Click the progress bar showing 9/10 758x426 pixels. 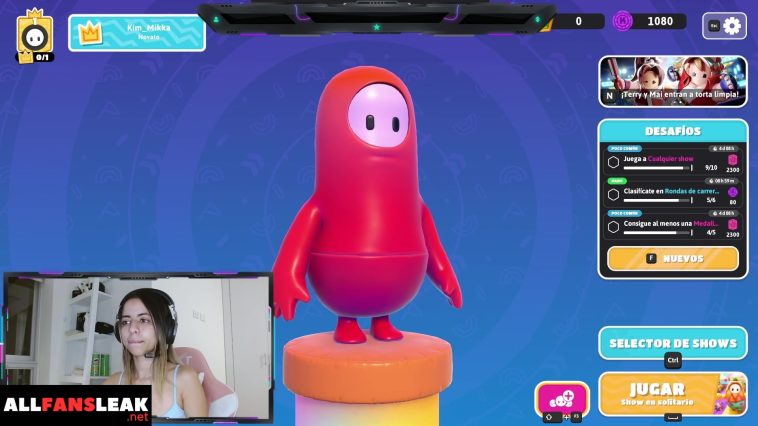[x=657, y=168]
